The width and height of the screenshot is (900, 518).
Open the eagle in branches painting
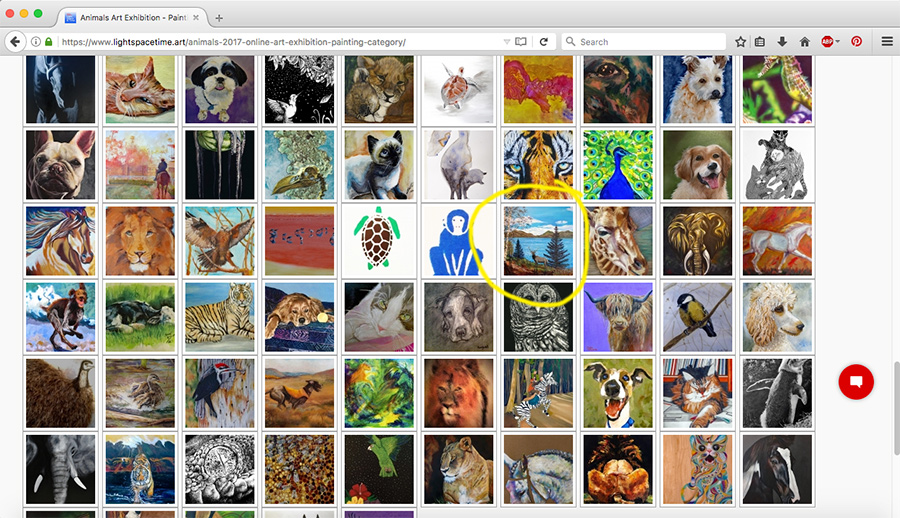pos(219,241)
